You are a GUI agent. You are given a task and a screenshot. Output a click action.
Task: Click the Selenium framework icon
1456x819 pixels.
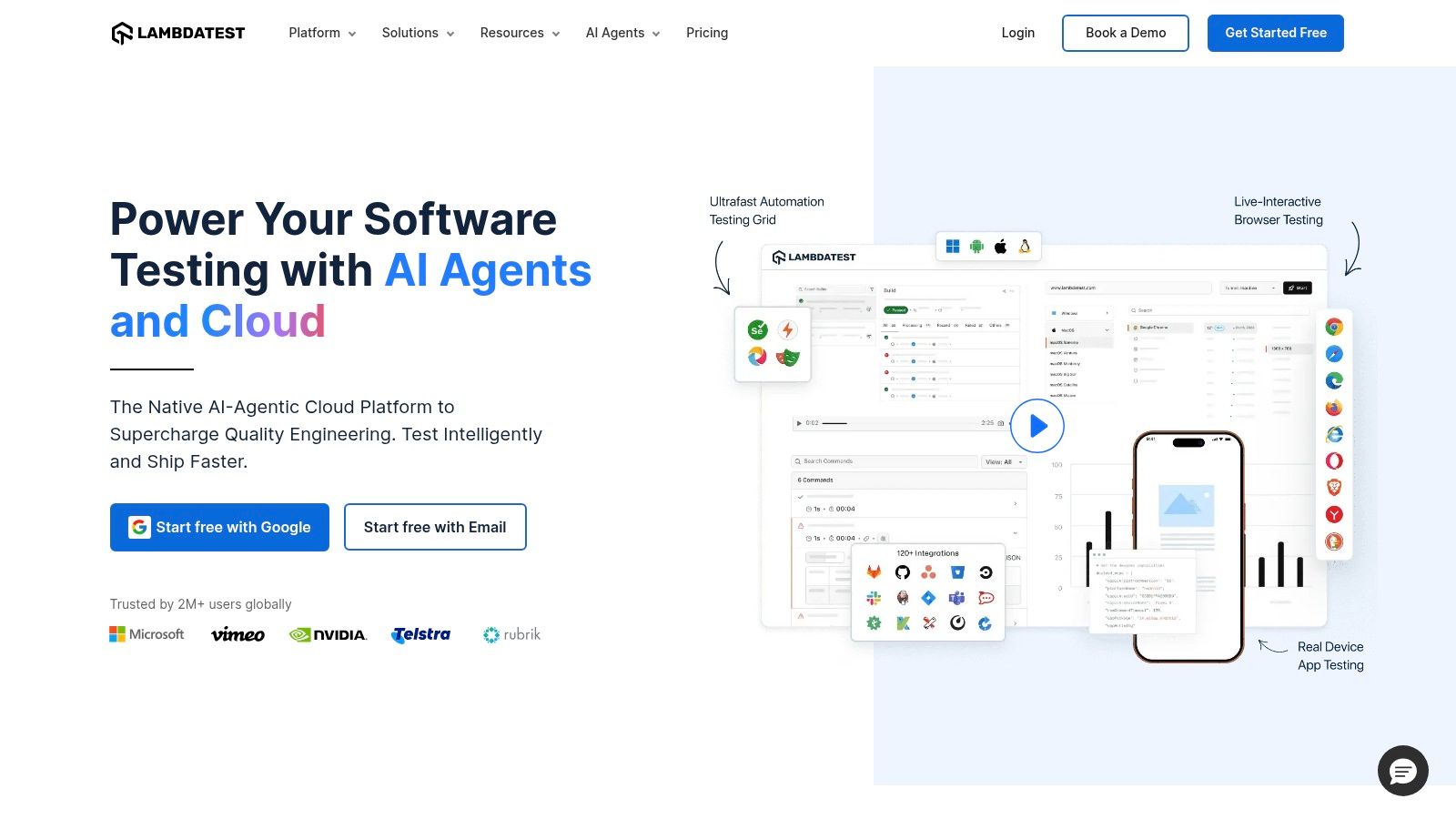coord(757,330)
